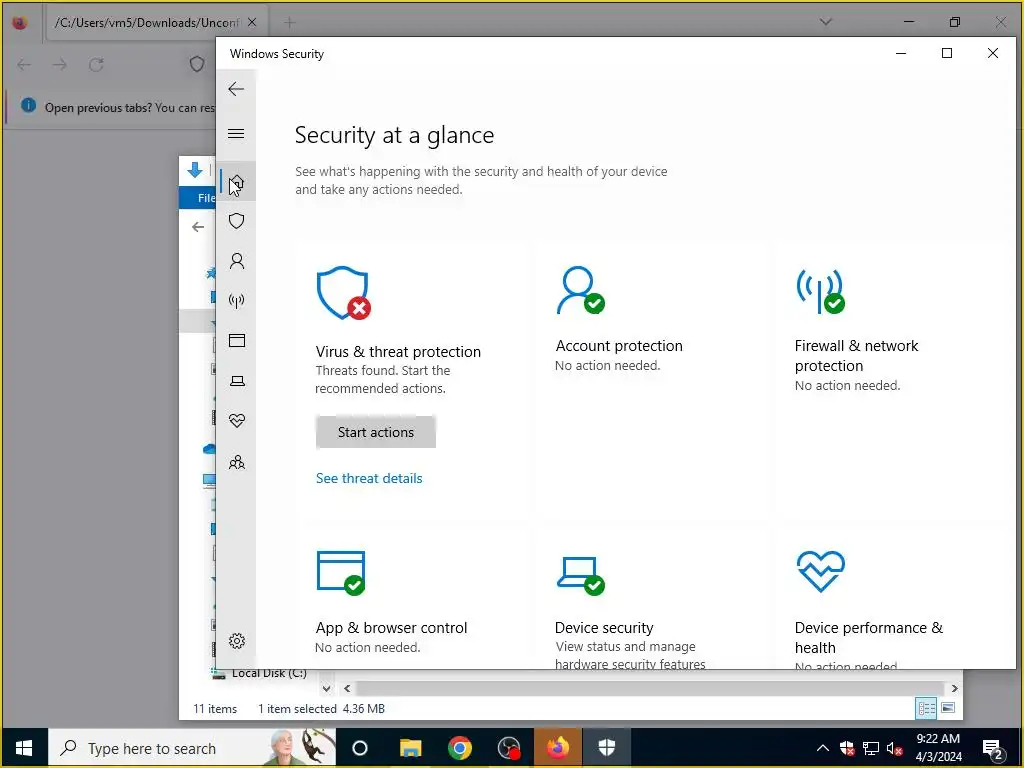1024x768 pixels.
Task: Switch File Explorer to details view
Action: coord(926,708)
